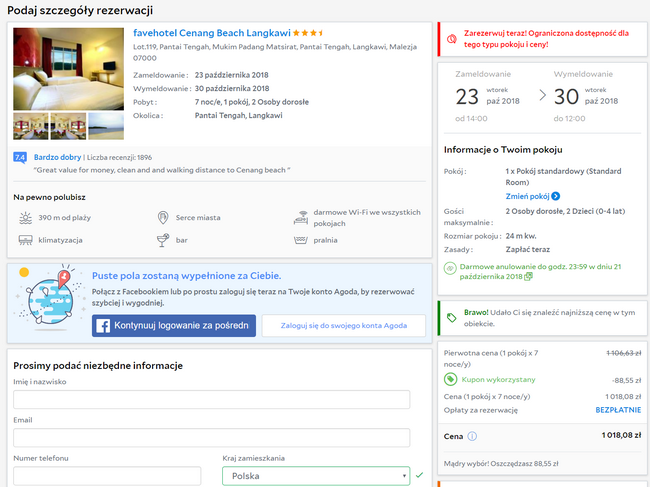This screenshot has width=650, height=487.
Task: Click the Kupon wykorzystany coupon icon
Action: point(450,379)
